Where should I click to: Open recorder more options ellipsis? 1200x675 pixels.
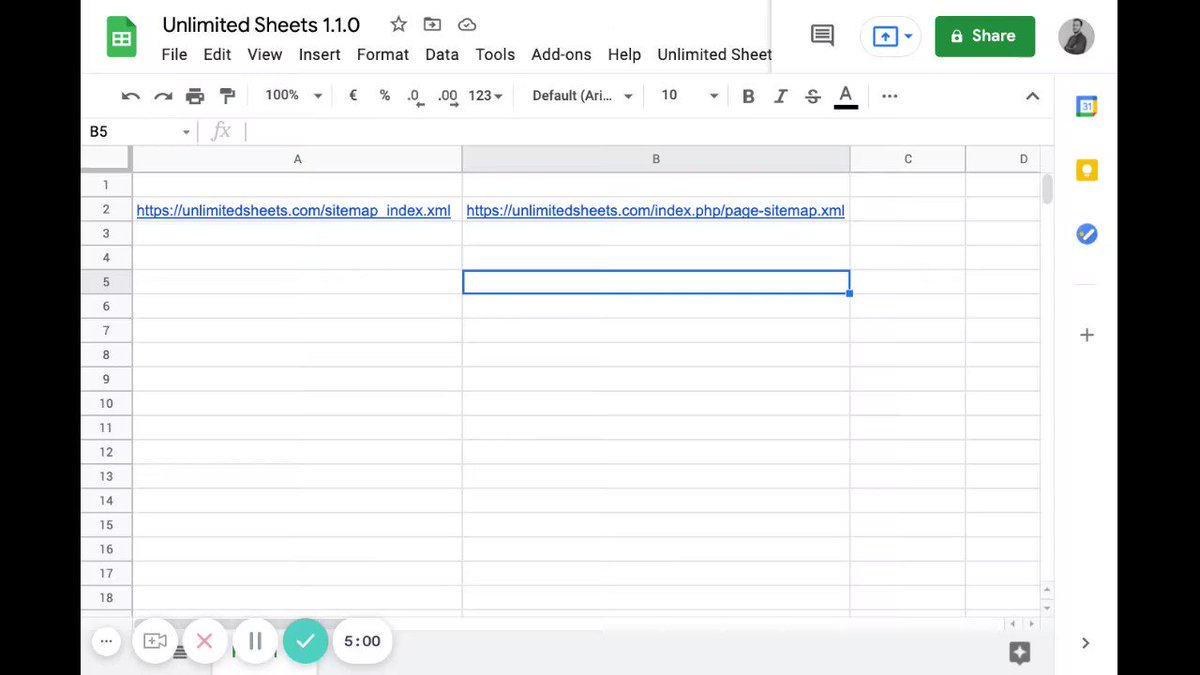point(107,641)
